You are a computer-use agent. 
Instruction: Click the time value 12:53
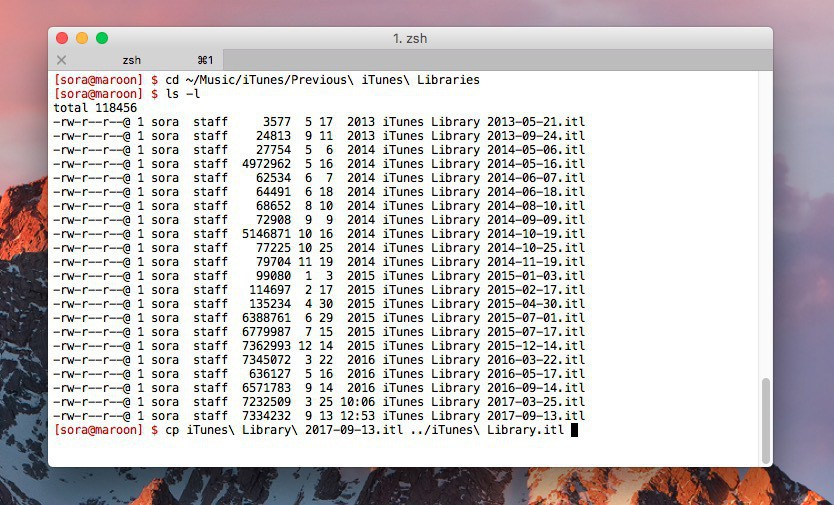357,416
